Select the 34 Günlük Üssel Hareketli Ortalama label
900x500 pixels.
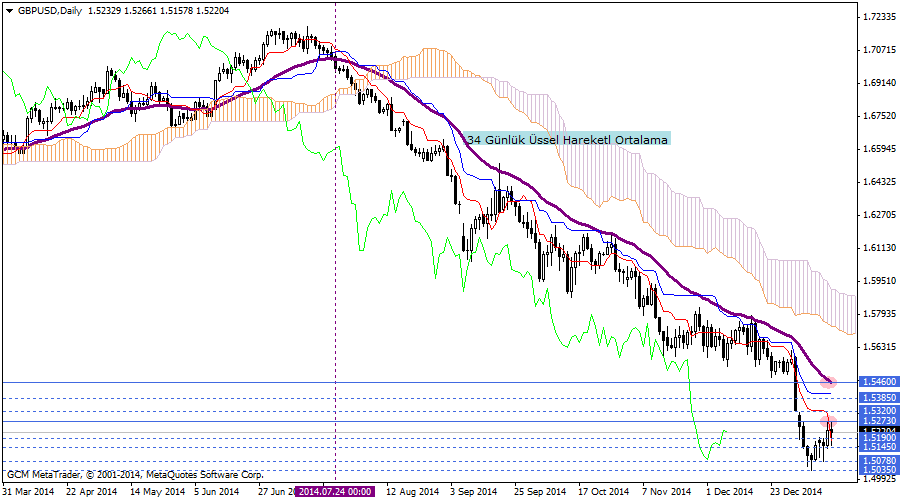568,141
